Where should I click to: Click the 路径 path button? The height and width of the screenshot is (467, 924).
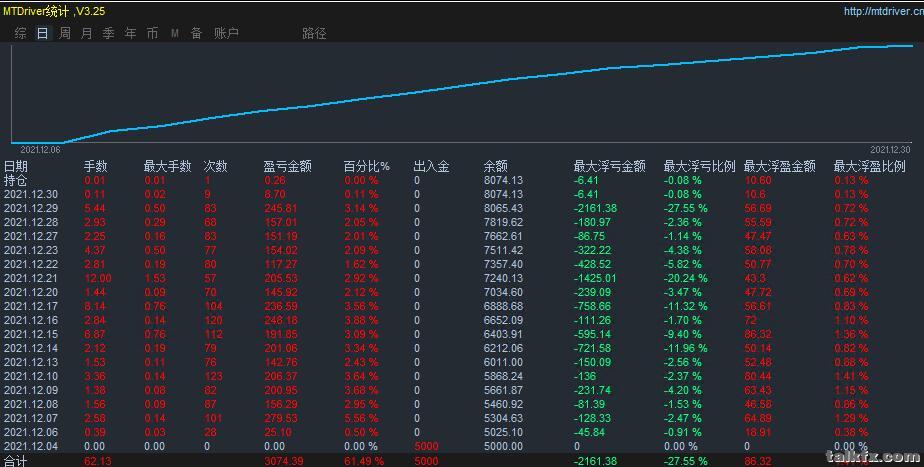[314, 33]
